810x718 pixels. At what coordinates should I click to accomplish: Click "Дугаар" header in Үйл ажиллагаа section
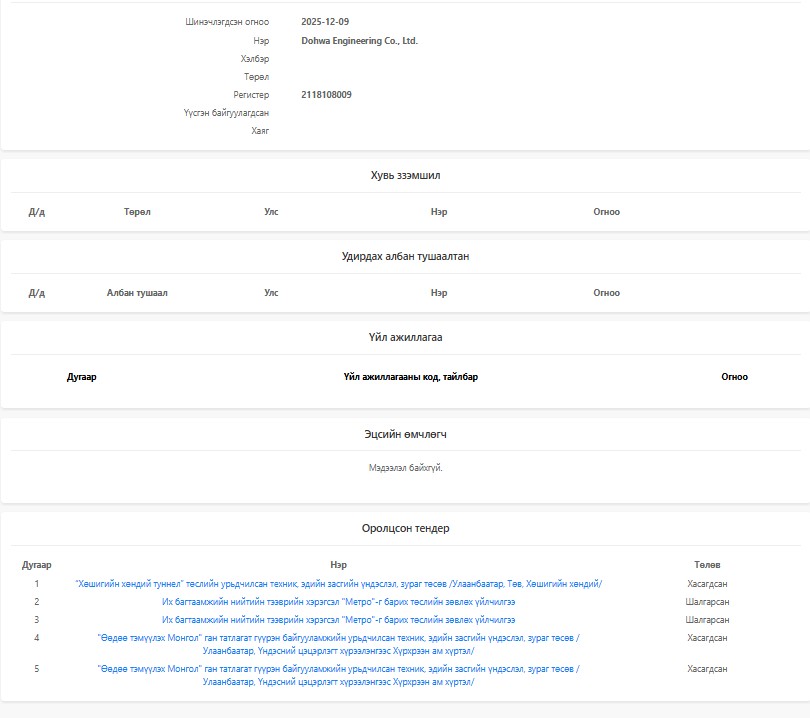82,377
